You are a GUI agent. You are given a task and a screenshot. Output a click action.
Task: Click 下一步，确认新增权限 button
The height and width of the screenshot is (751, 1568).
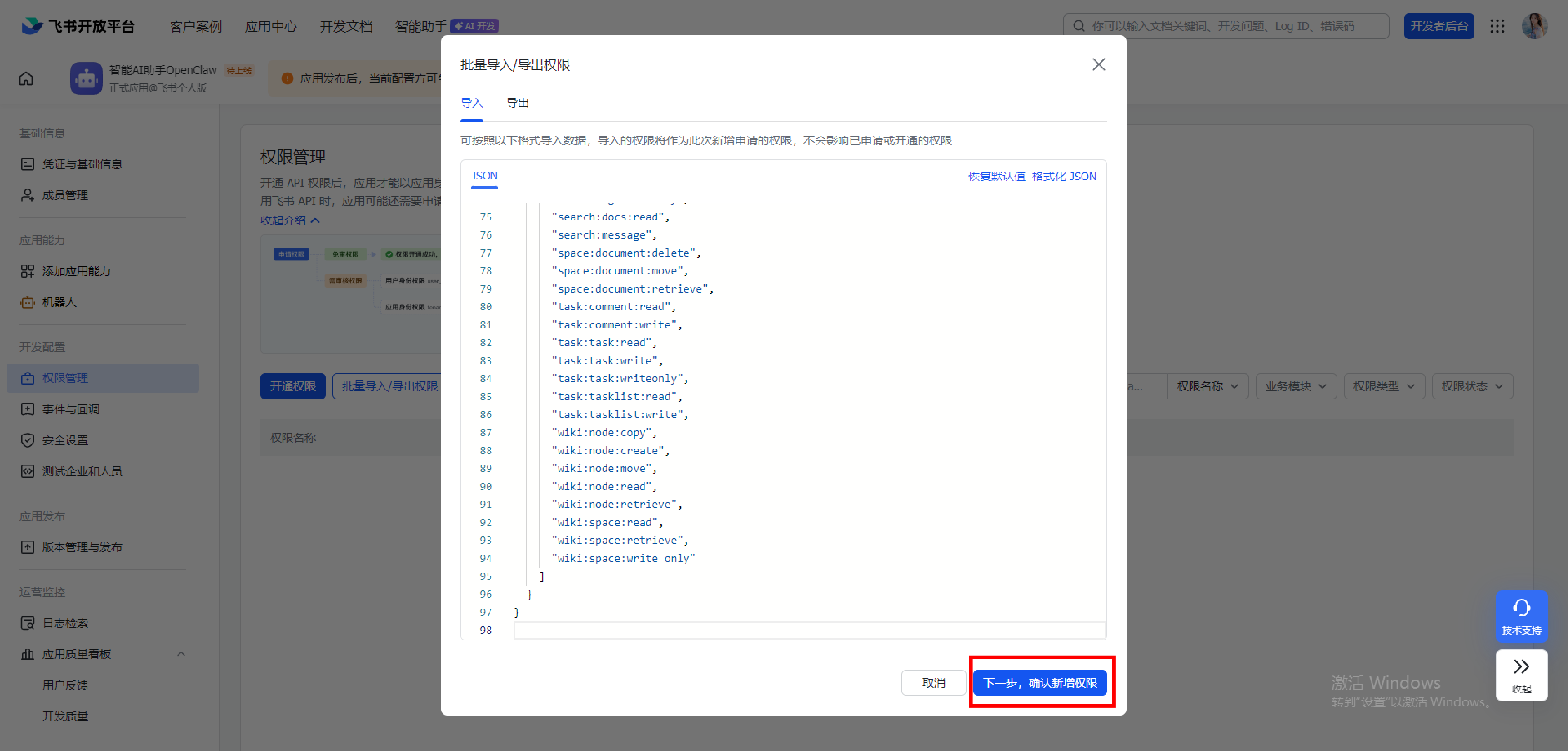pos(1041,682)
